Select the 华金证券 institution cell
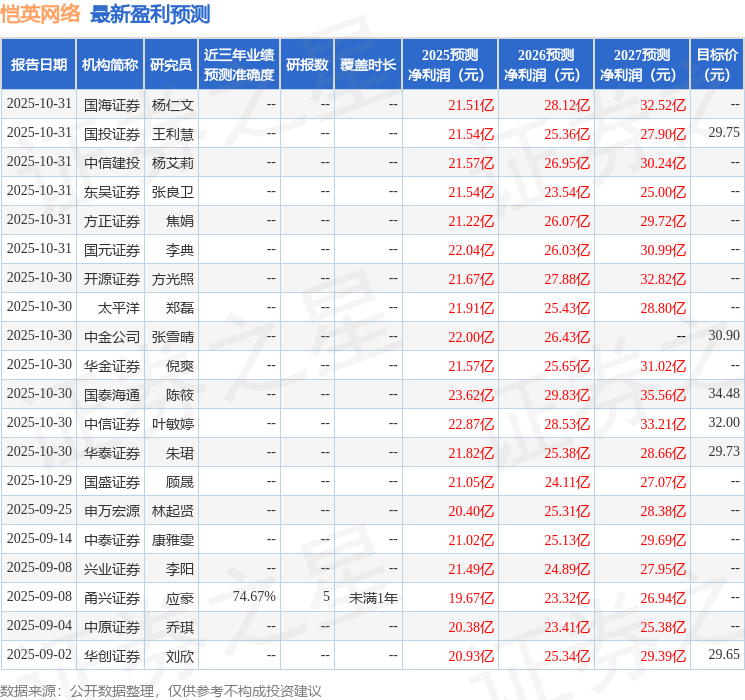The height and width of the screenshot is (700, 745). (x=112, y=366)
